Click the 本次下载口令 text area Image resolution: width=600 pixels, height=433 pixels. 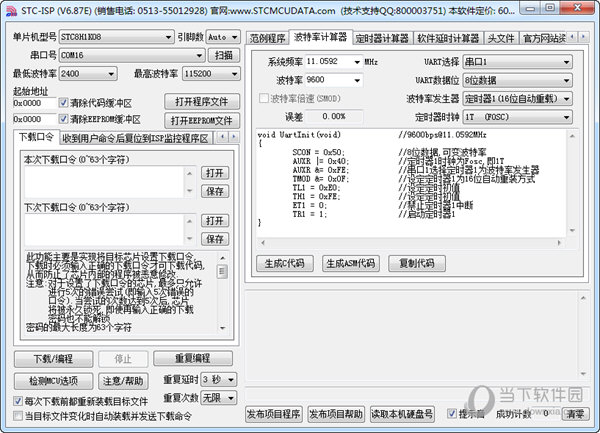(104, 182)
